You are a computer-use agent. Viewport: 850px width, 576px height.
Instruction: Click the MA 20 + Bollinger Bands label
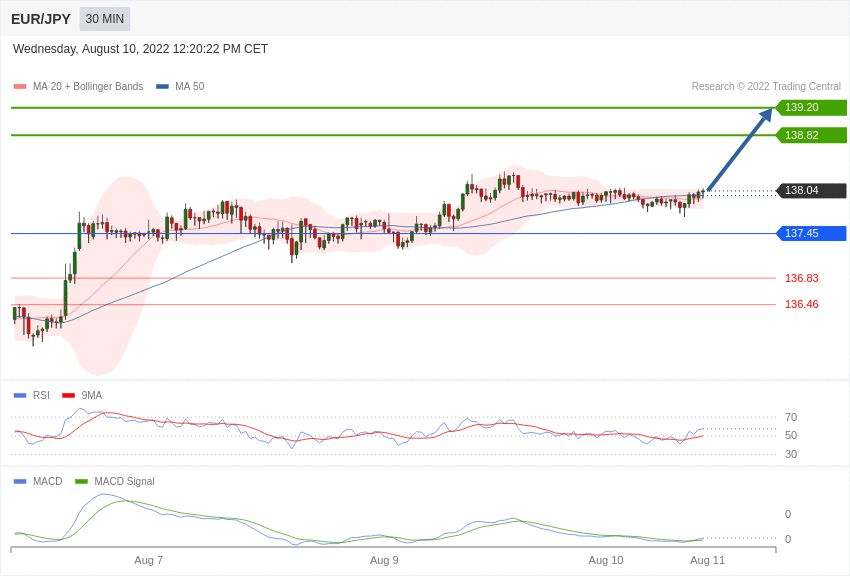coord(88,87)
